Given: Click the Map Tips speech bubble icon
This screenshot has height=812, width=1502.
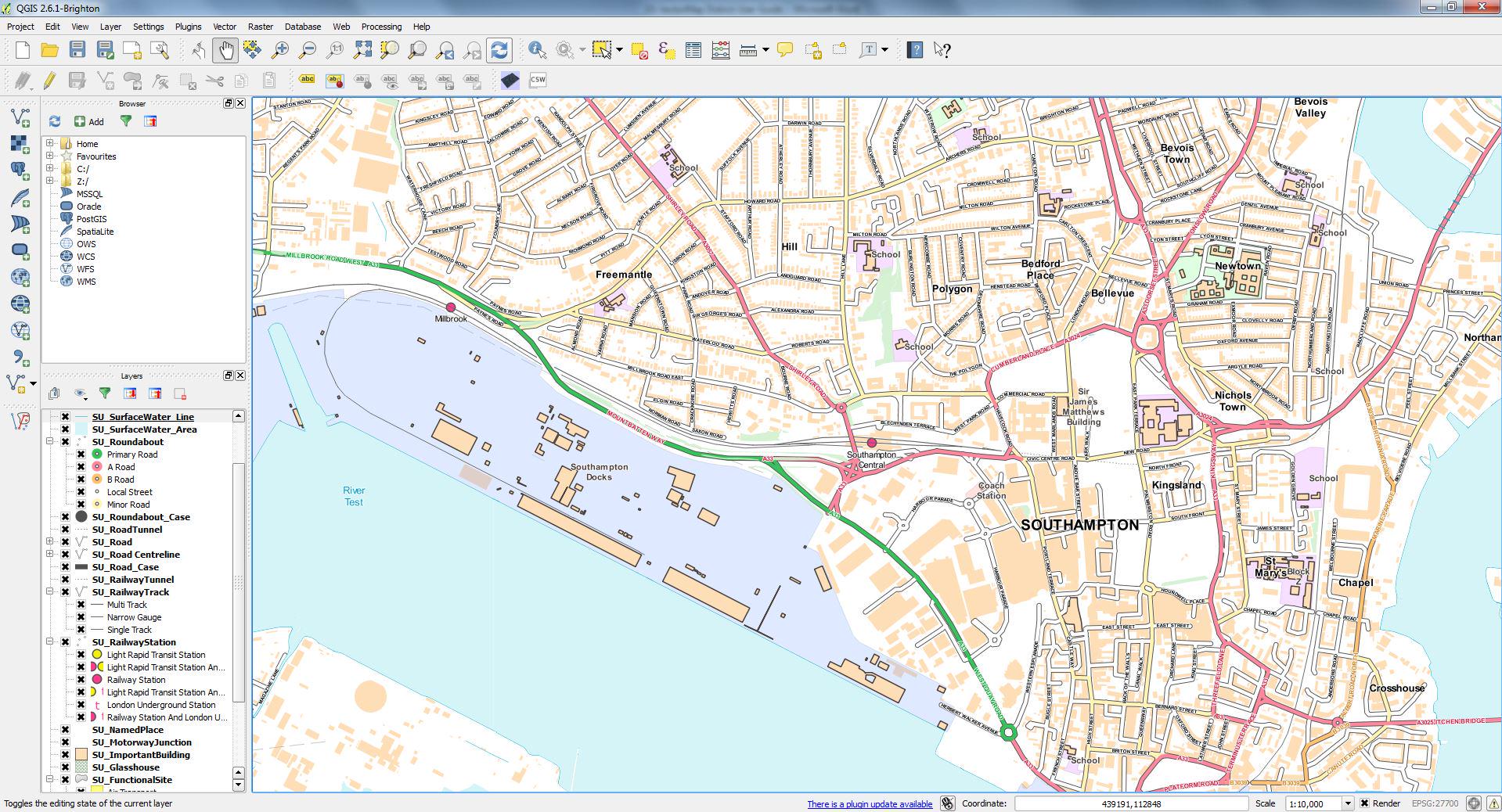Looking at the screenshot, I should [x=785, y=50].
